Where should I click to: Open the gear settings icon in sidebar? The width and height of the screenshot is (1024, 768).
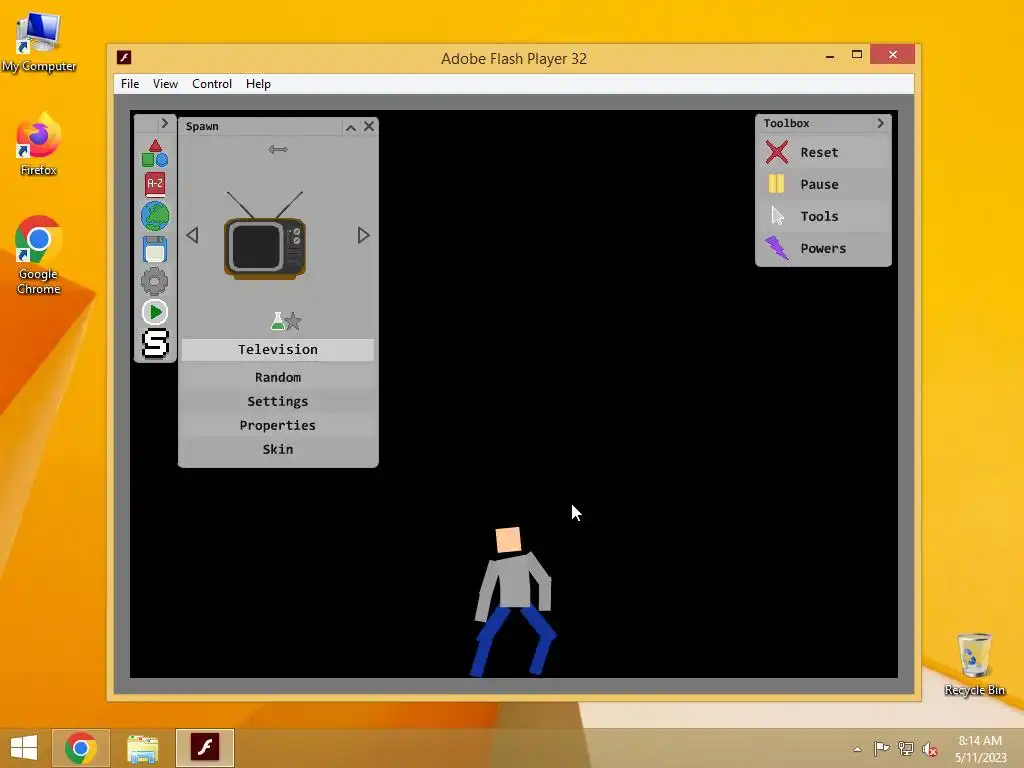coord(155,281)
